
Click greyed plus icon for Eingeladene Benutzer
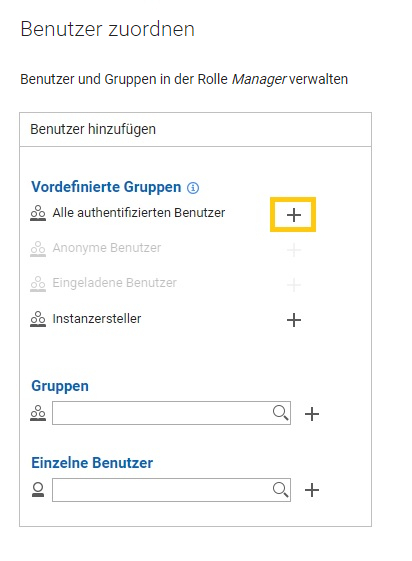coord(294,285)
